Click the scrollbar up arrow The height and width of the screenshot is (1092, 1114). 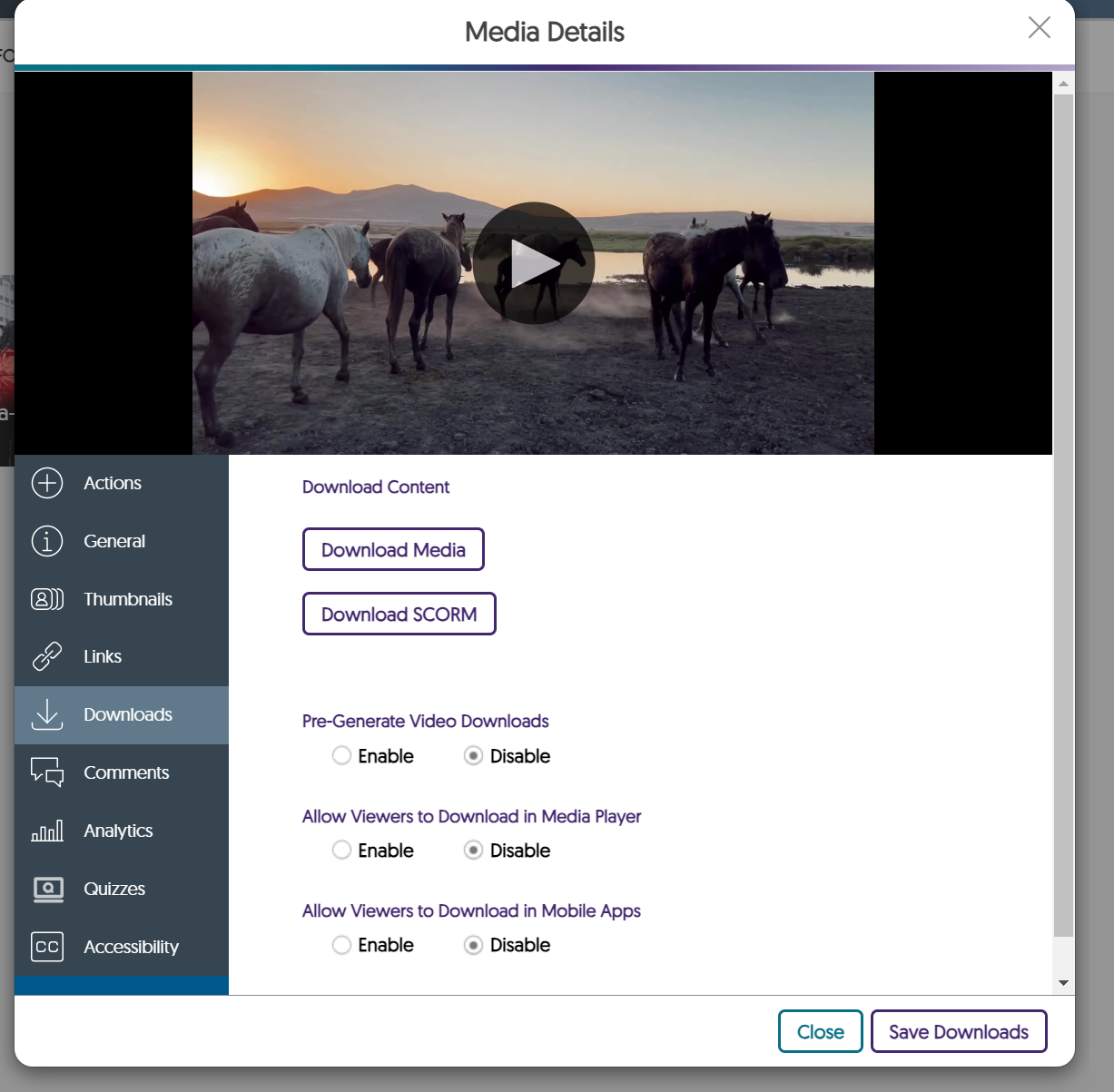pyautogui.click(x=1063, y=84)
